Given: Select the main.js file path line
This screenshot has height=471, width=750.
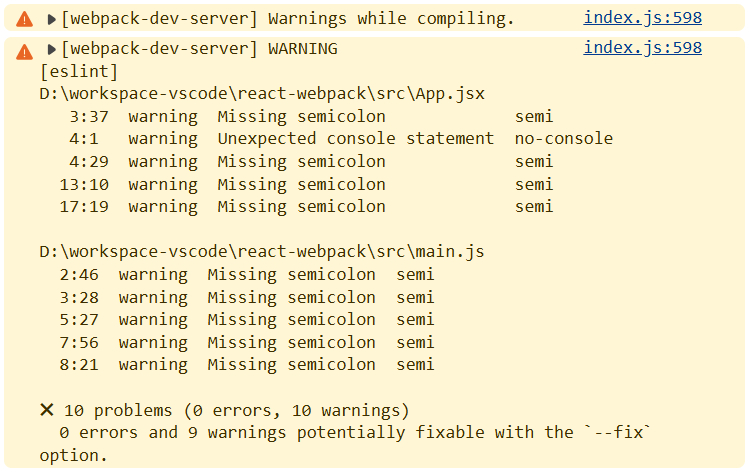Looking at the screenshot, I should click(262, 252).
